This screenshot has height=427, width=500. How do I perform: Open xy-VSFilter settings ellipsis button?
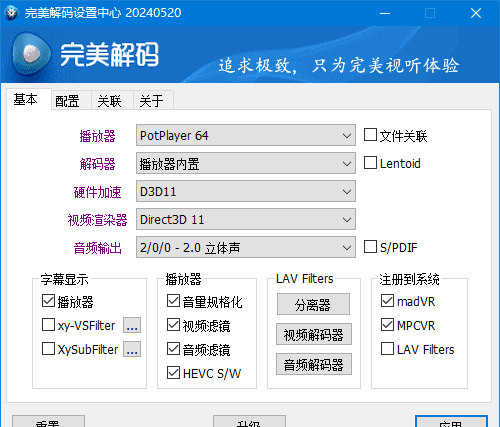132,325
